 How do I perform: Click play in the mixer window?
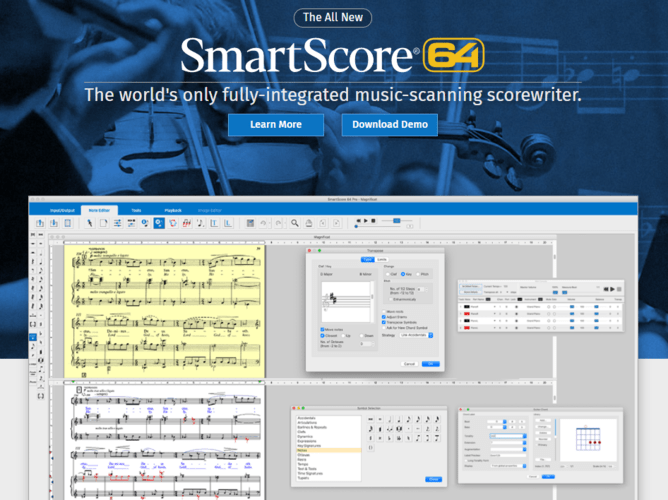(612, 289)
